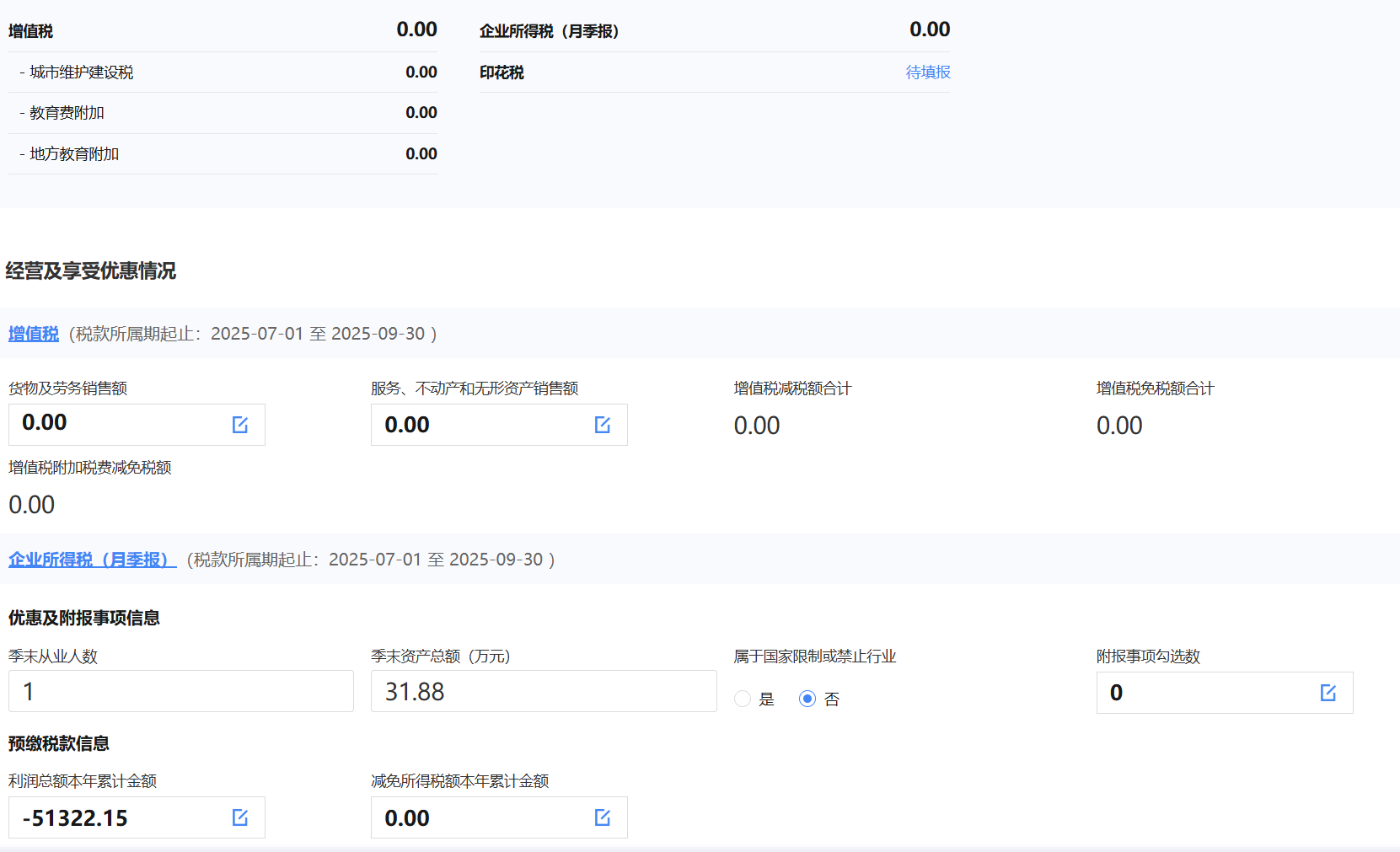Click 货物及劳务销售额 amount field
The image size is (1400, 852).
click(118, 424)
